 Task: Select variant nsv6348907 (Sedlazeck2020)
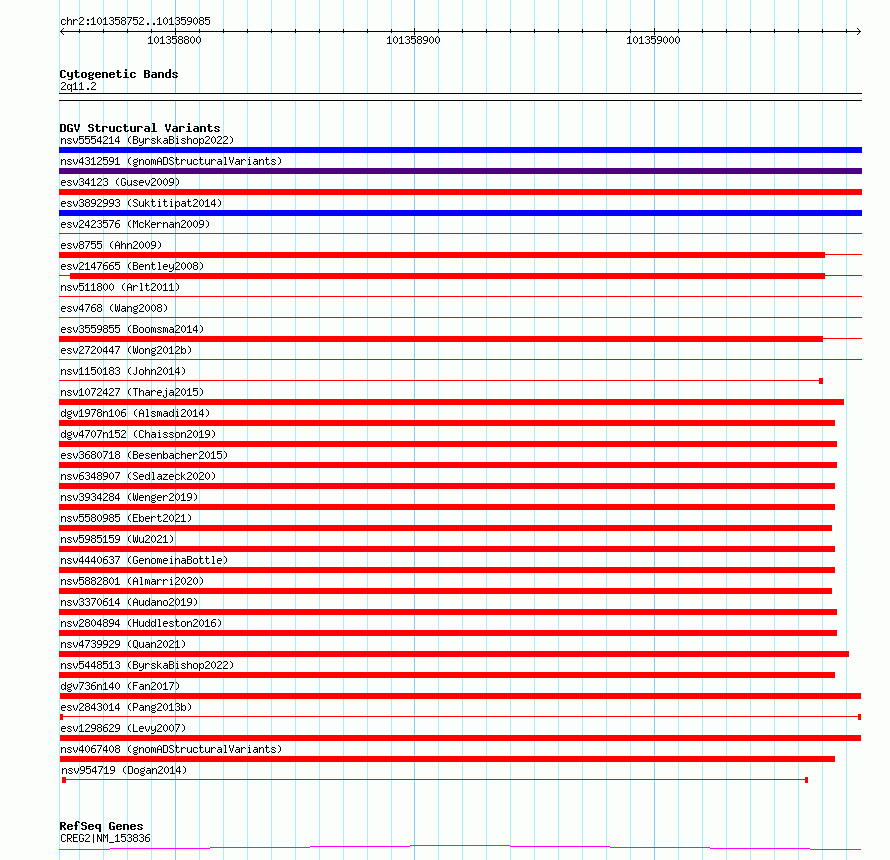(x=138, y=476)
